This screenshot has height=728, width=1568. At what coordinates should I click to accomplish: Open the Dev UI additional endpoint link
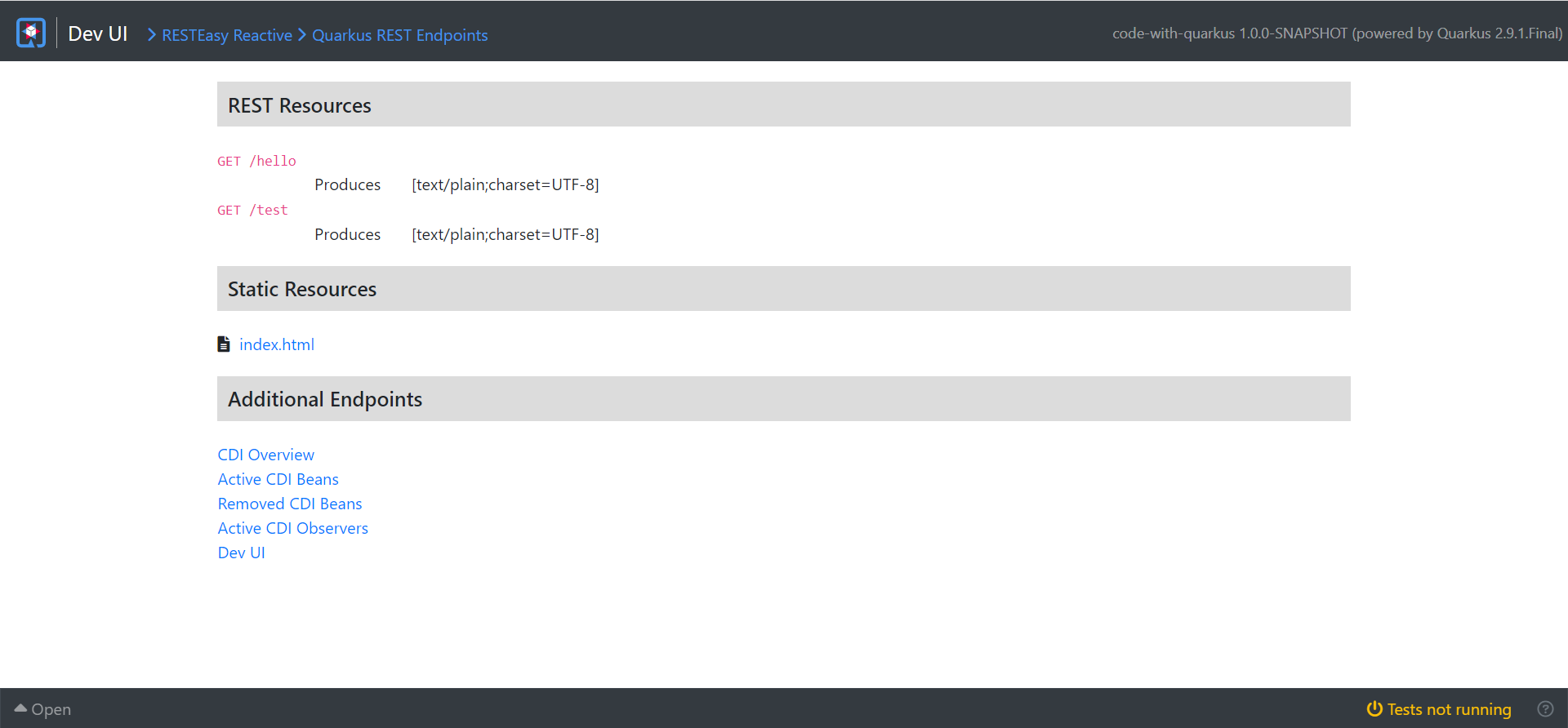pyautogui.click(x=241, y=553)
